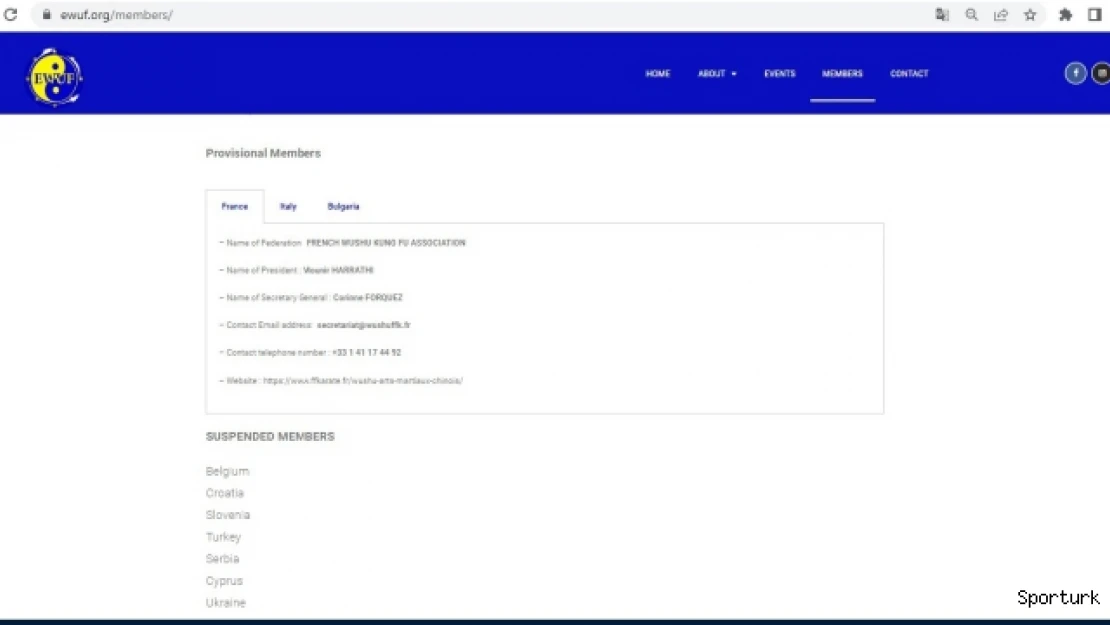Switch to the Bulgaria tab
Image resolution: width=1110 pixels, height=625 pixels.
click(343, 207)
